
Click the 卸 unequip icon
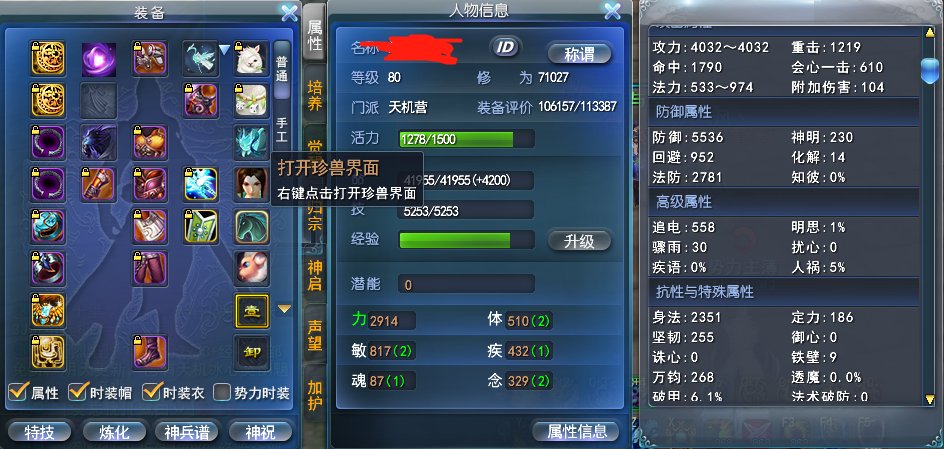(x=252, y=353)
